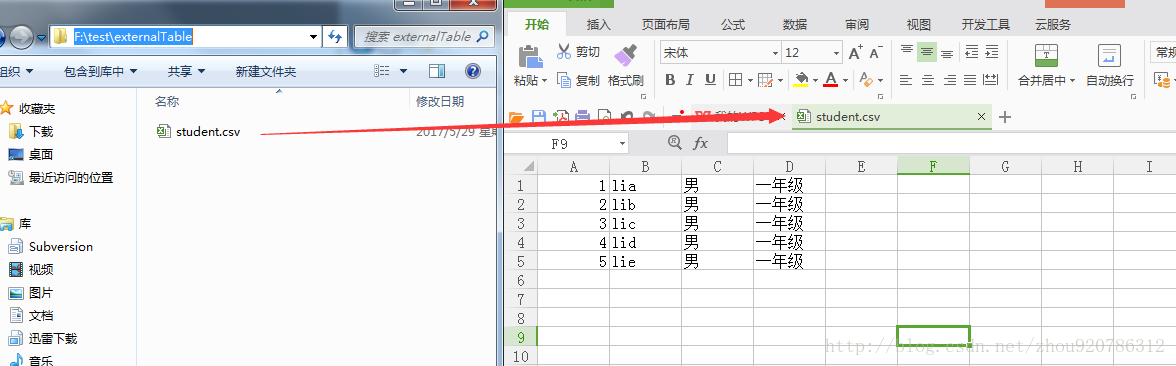Apply yellow fill color bucket
1176x366 pixels.
pos(801,80)
